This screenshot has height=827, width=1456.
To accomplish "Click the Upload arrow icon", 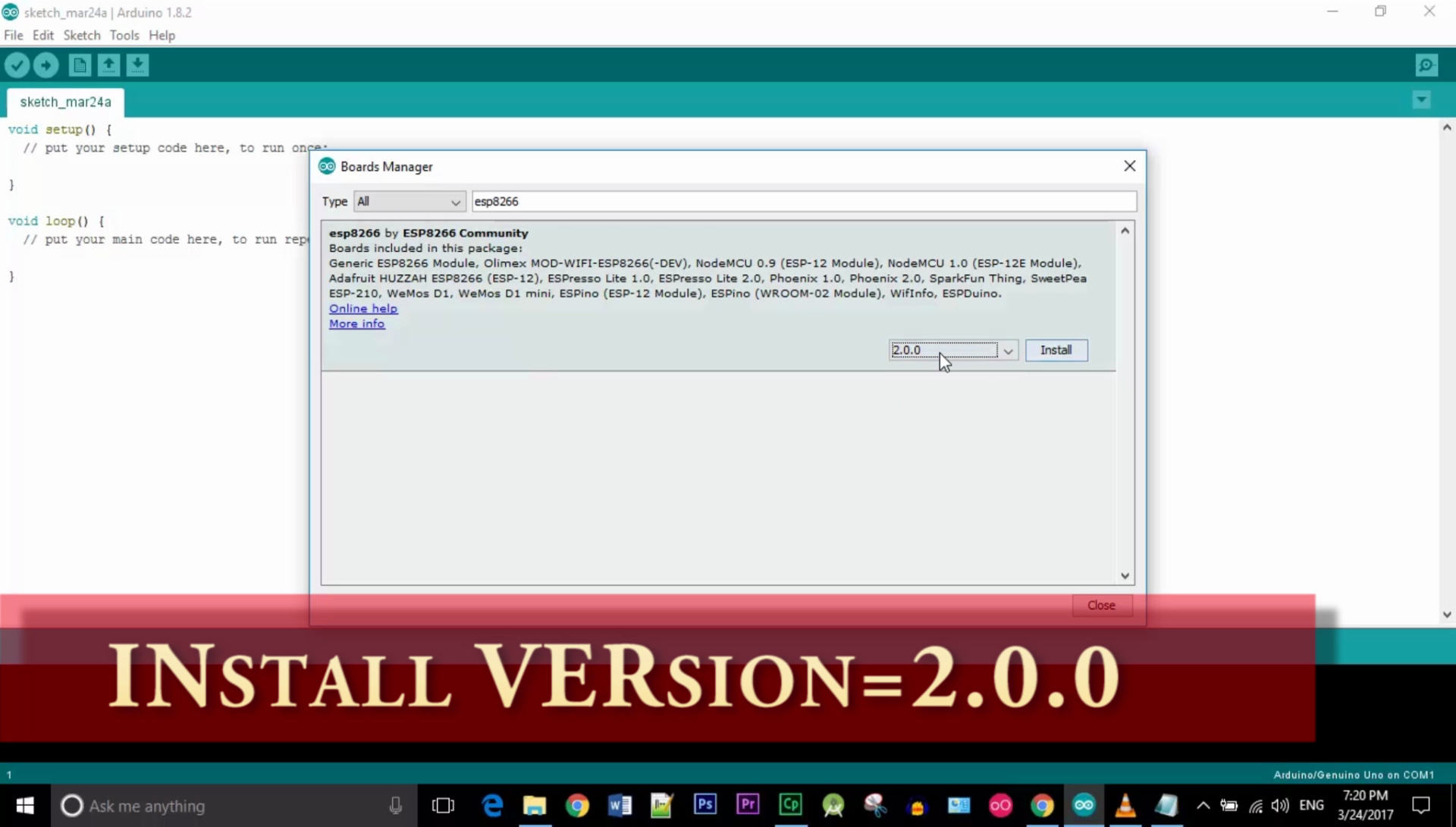I will pyautogui.click(x=46, y=65).
